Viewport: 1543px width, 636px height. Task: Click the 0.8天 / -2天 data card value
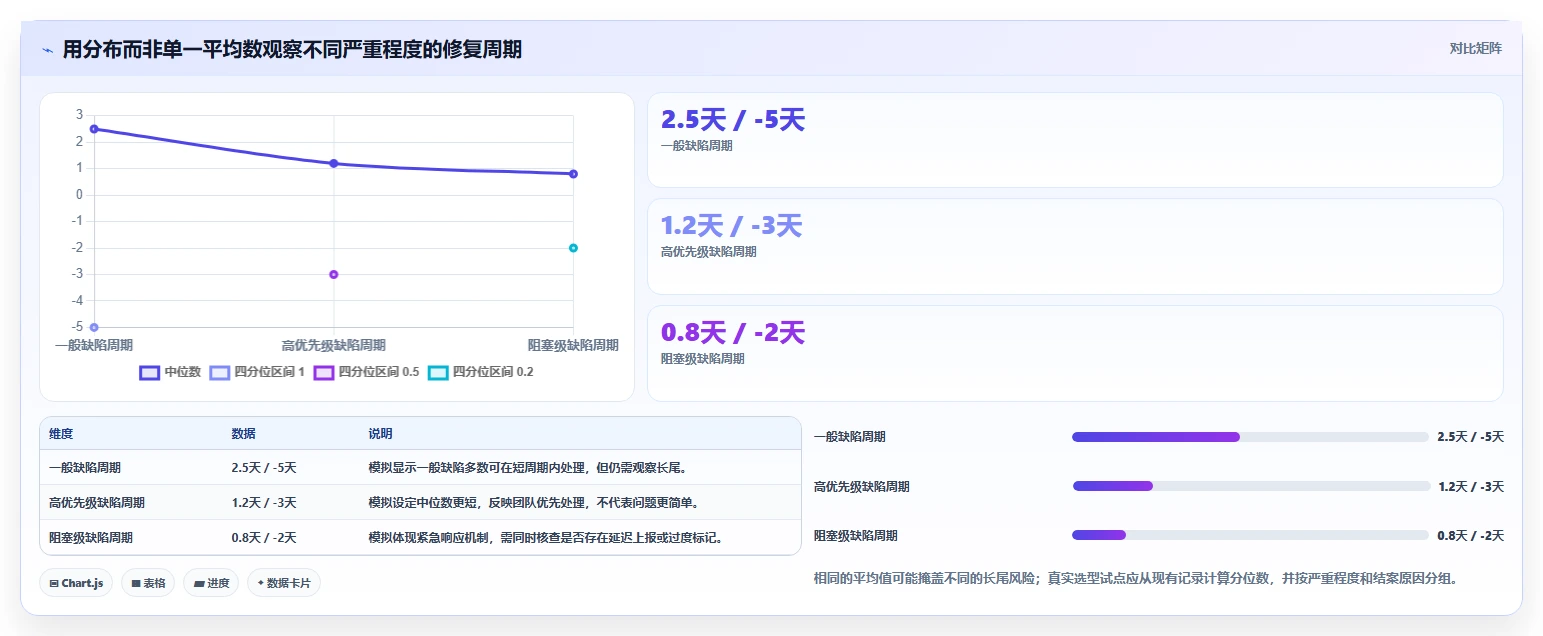click(733, 333)
